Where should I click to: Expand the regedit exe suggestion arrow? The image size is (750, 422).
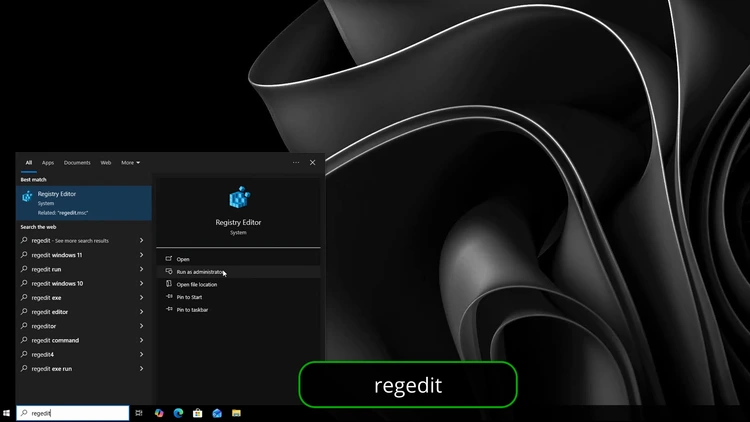[x=142, y=298]
